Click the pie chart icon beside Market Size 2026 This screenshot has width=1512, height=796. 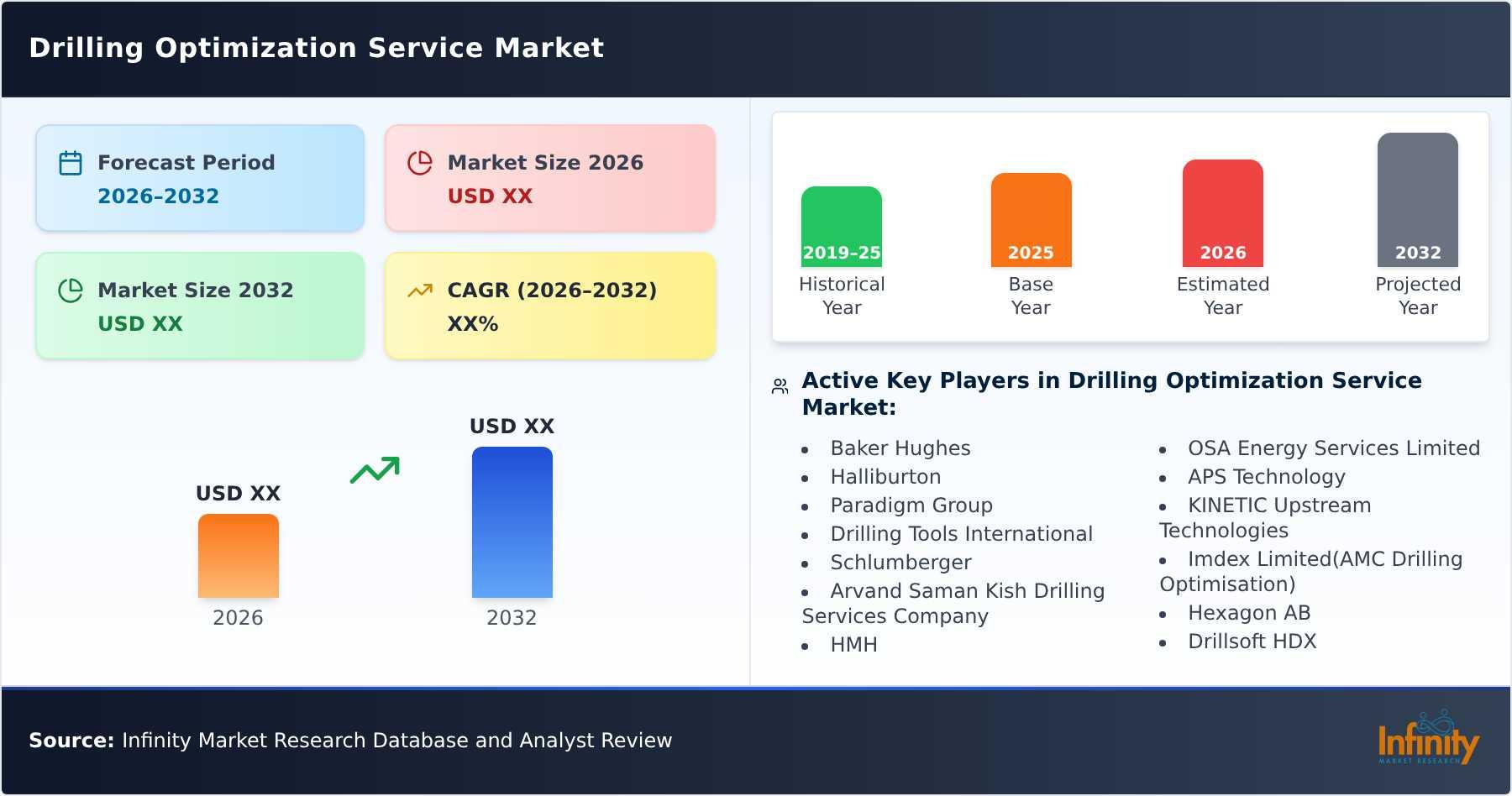click(x=420, y=163)
